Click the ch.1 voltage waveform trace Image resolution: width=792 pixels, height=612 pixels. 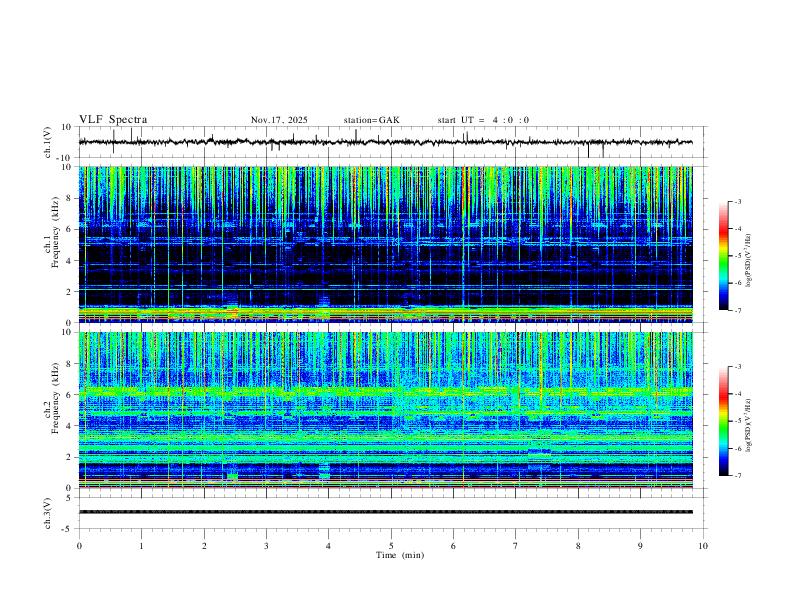point(385,142)
